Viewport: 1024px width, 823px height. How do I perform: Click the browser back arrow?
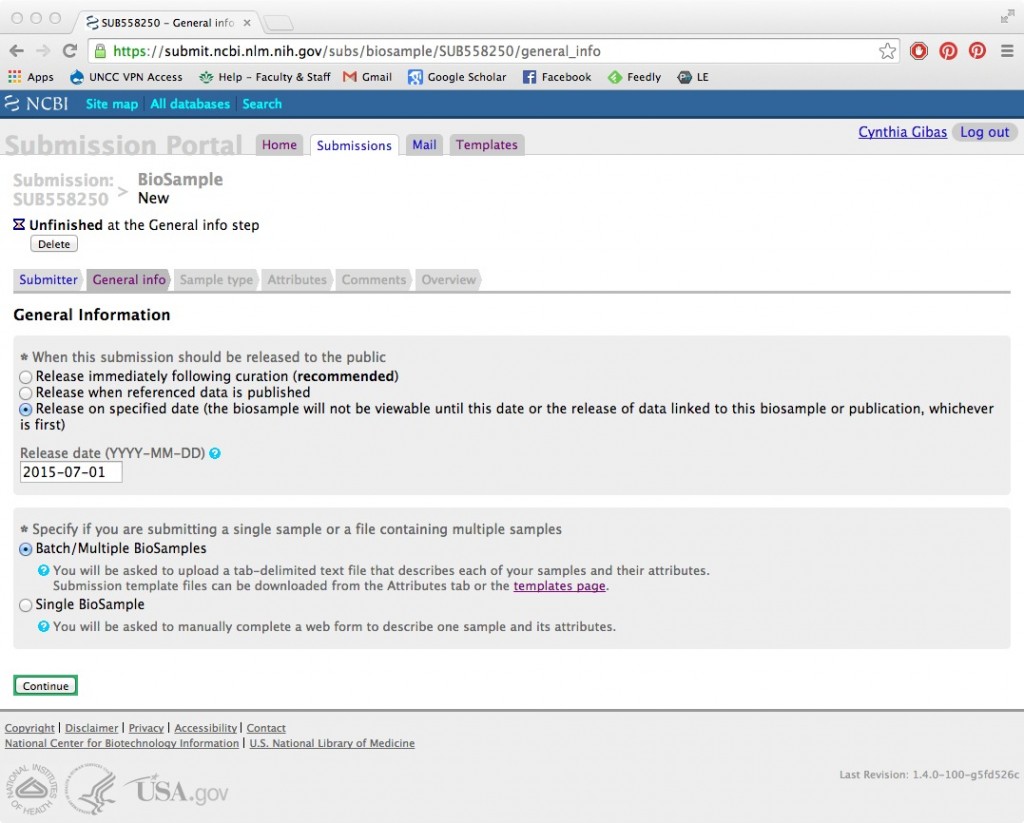click(17, 51)
